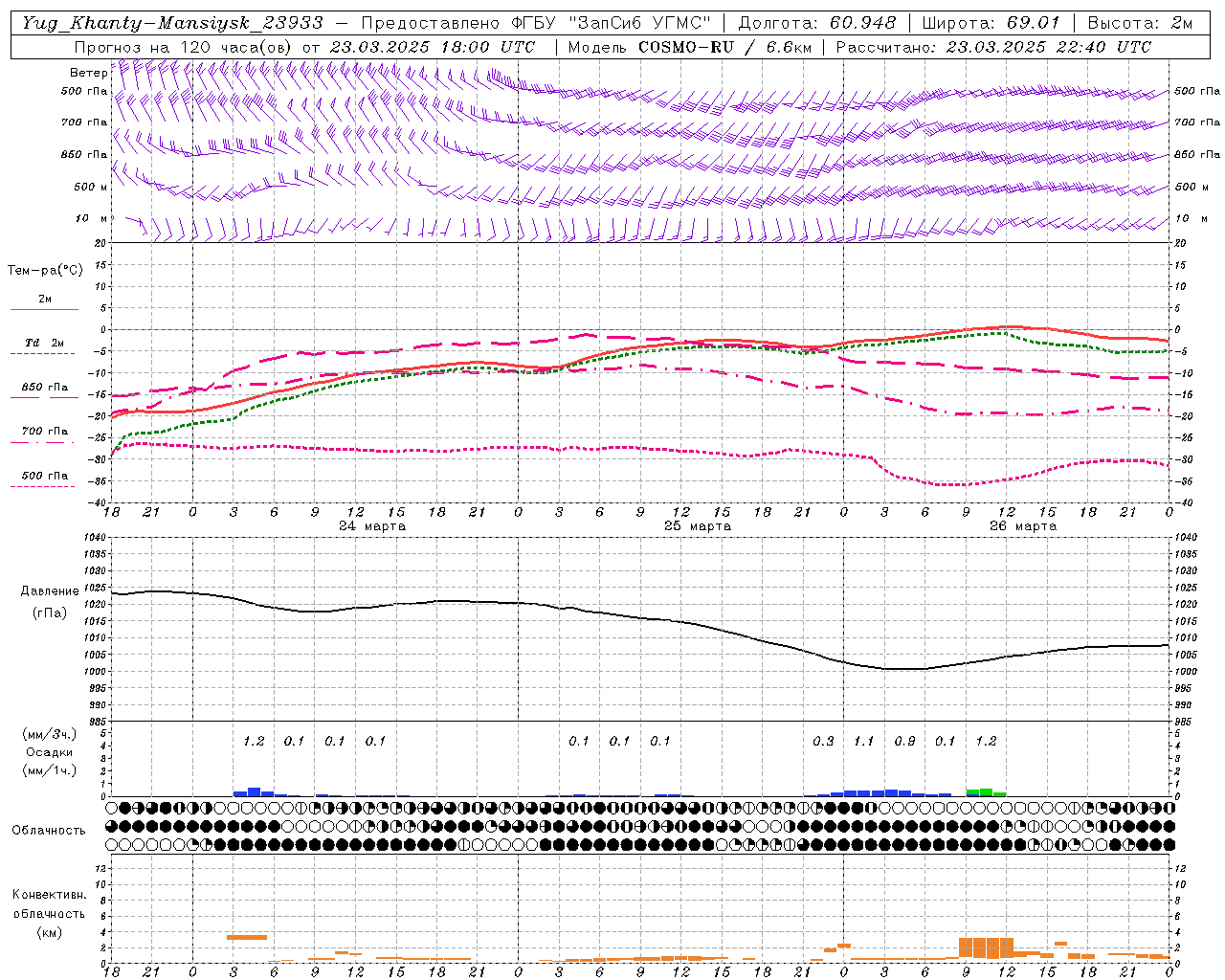Click the '25 марта' date label
This screenshot has width=1225, height=980.
698,526
